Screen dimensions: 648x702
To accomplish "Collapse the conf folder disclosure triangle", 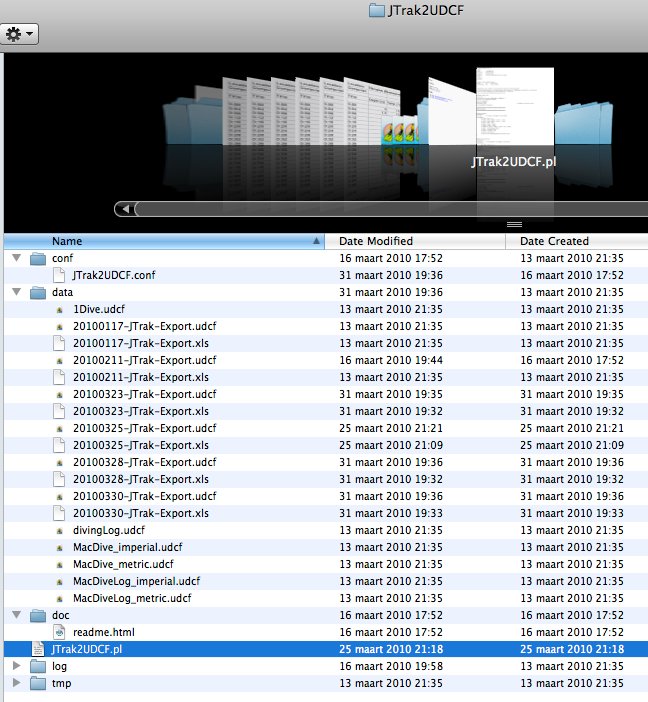I will [x=15, y=258].
